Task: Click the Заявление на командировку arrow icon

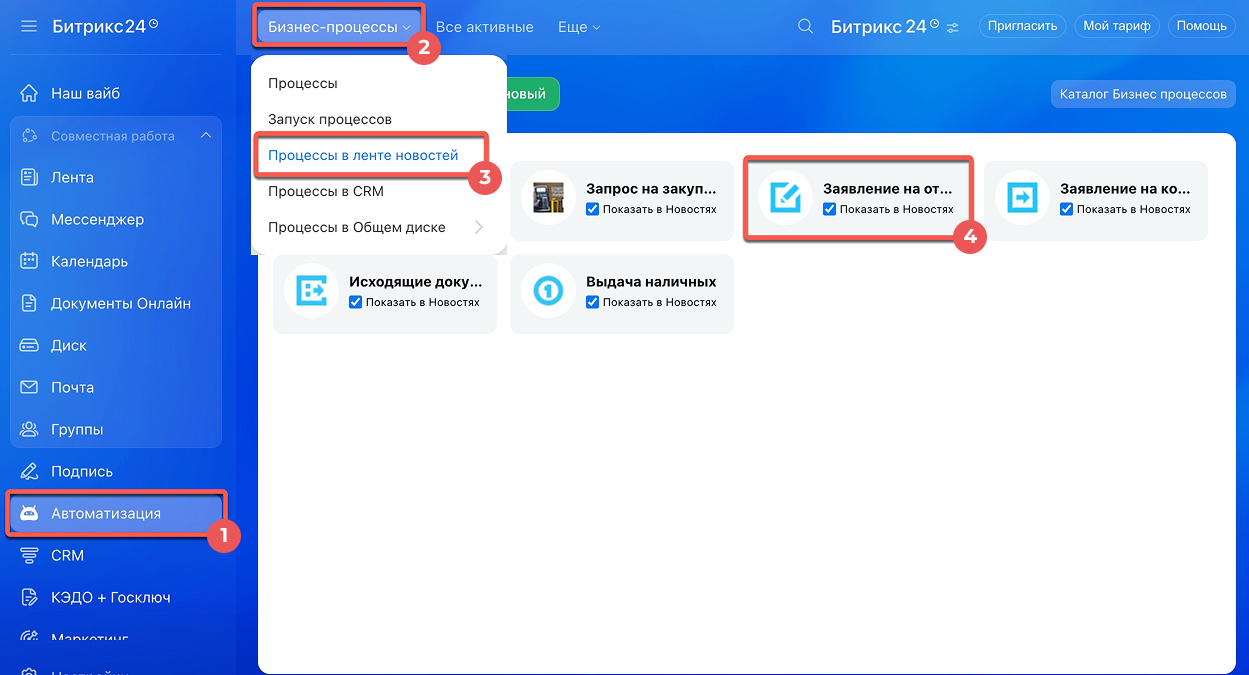Action: click(x=1022, y=197)
